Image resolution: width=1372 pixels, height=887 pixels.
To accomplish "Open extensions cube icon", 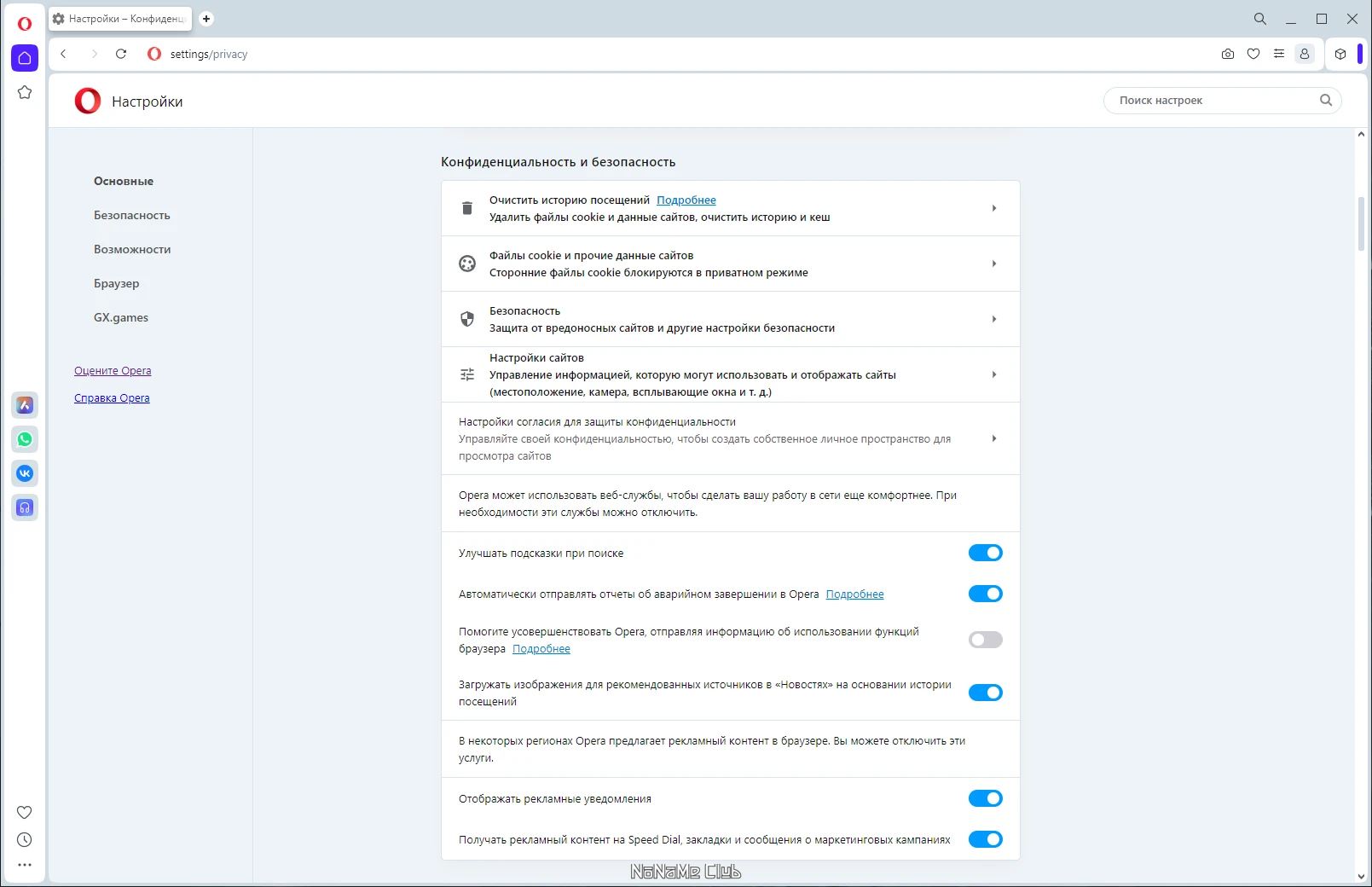I will tap(1340, 54).
